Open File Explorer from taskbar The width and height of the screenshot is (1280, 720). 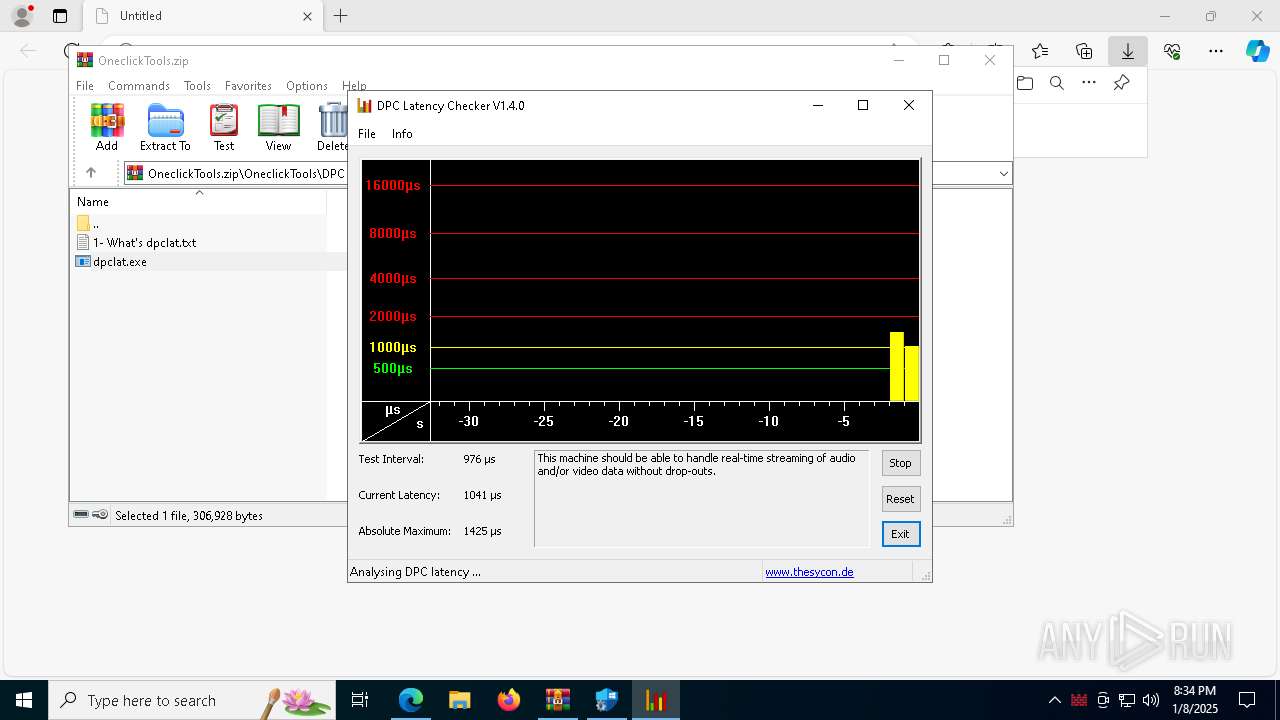click(460, 700)
